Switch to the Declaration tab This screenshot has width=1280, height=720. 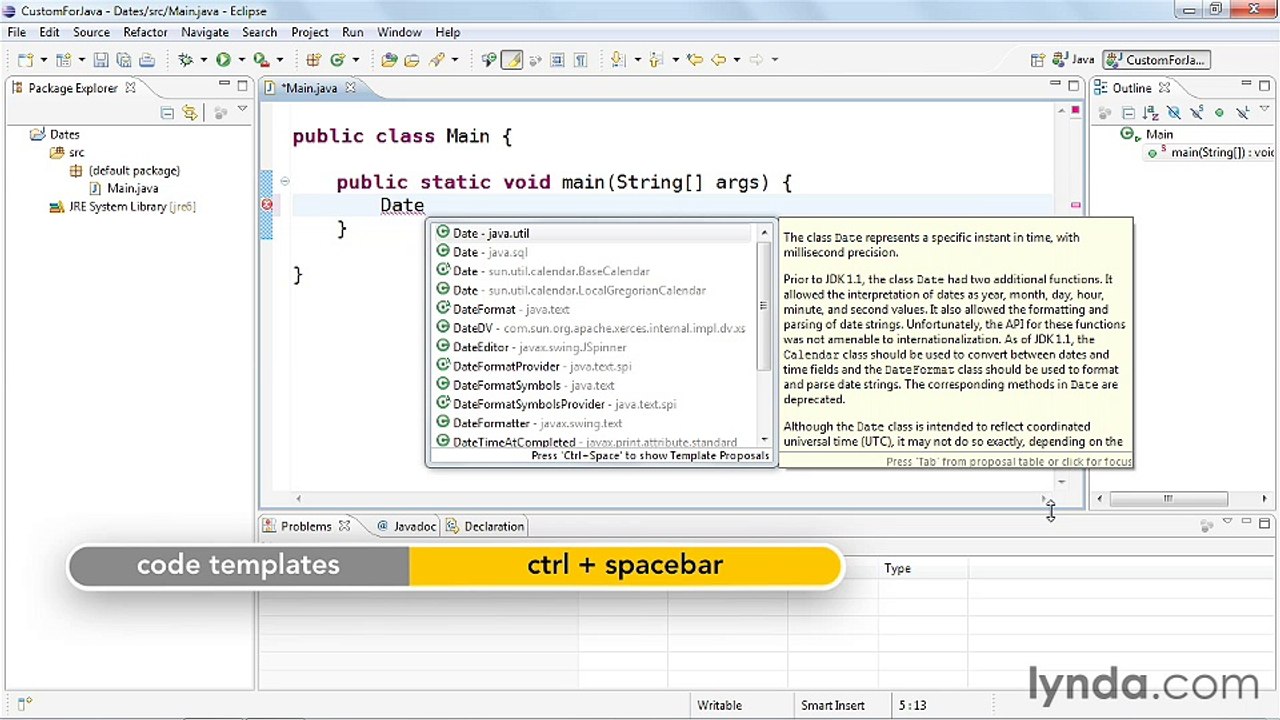coord(485,526)
